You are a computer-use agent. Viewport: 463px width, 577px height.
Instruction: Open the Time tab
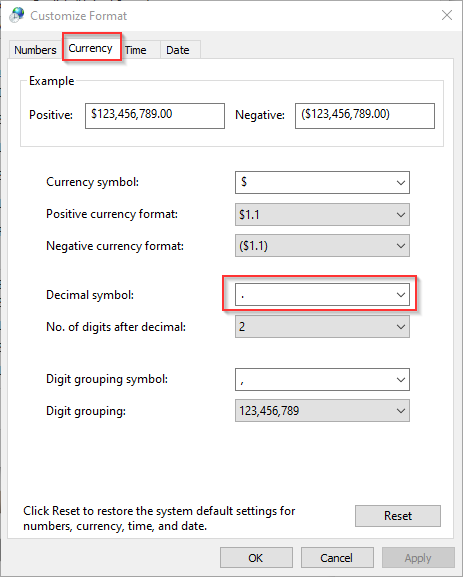pyautogui.click(x=136, y=50)
